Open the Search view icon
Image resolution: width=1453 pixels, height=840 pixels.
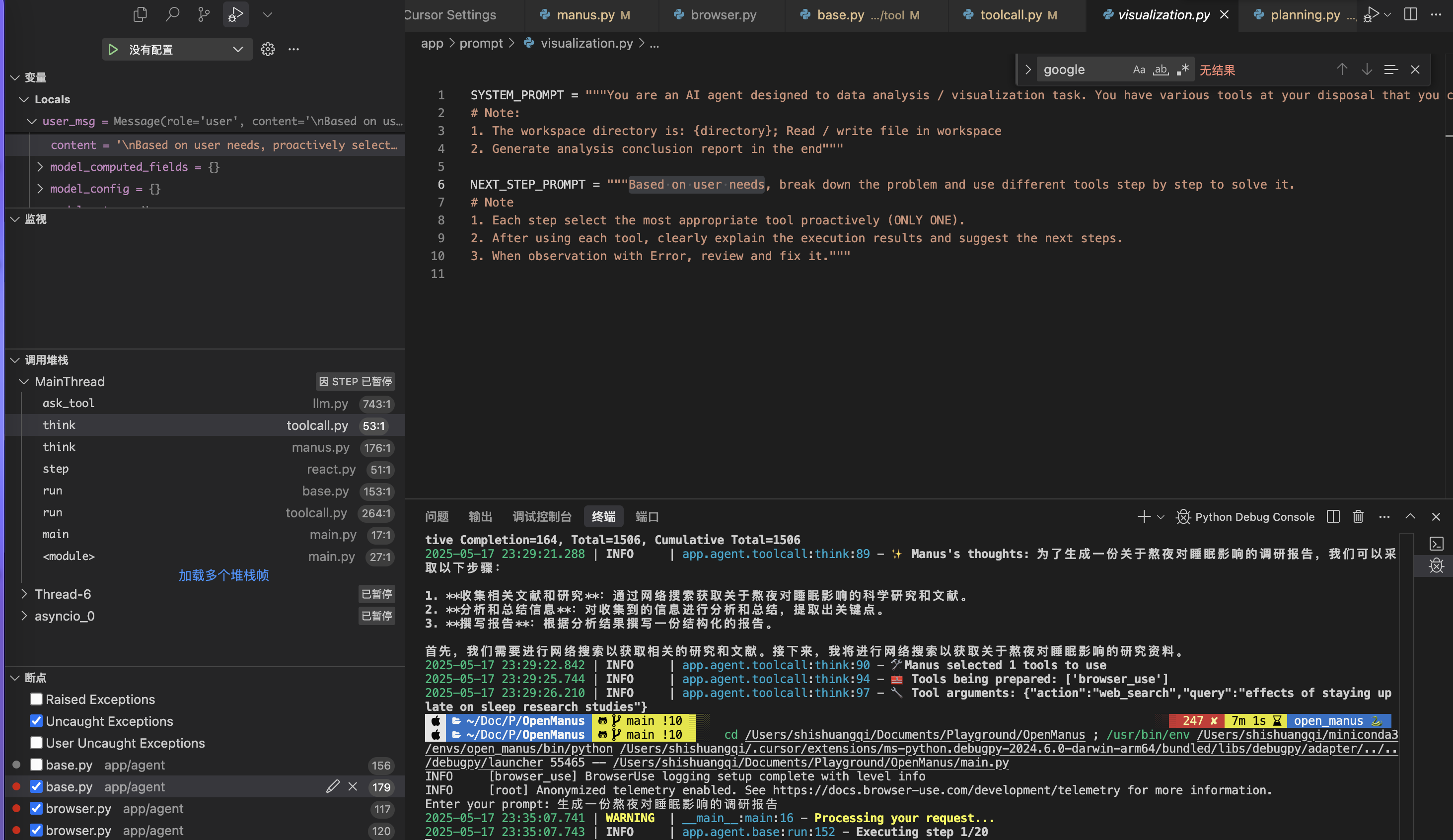point(172,14)
